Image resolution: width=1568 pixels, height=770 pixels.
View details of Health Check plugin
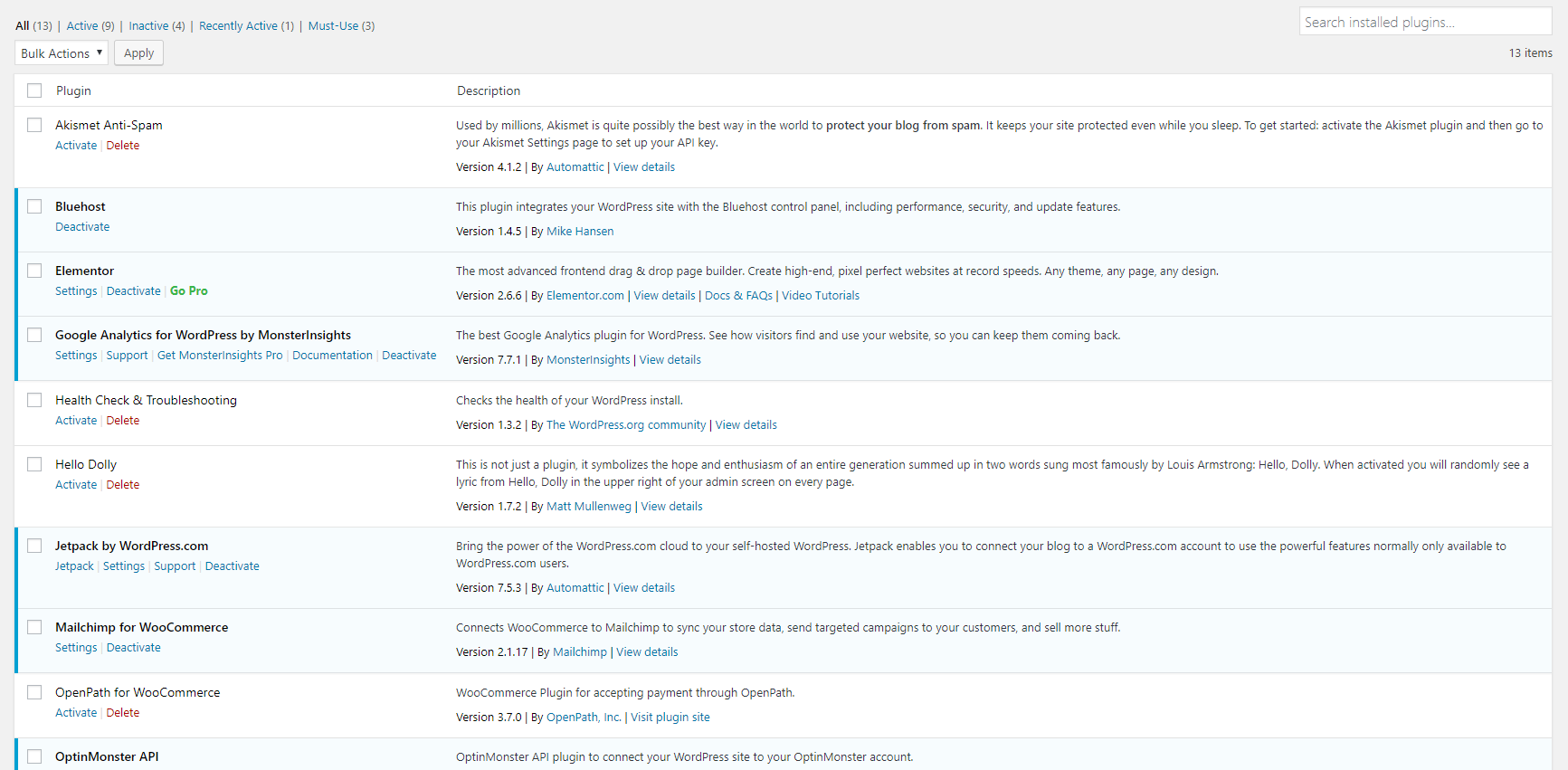[x=746, y=425]
